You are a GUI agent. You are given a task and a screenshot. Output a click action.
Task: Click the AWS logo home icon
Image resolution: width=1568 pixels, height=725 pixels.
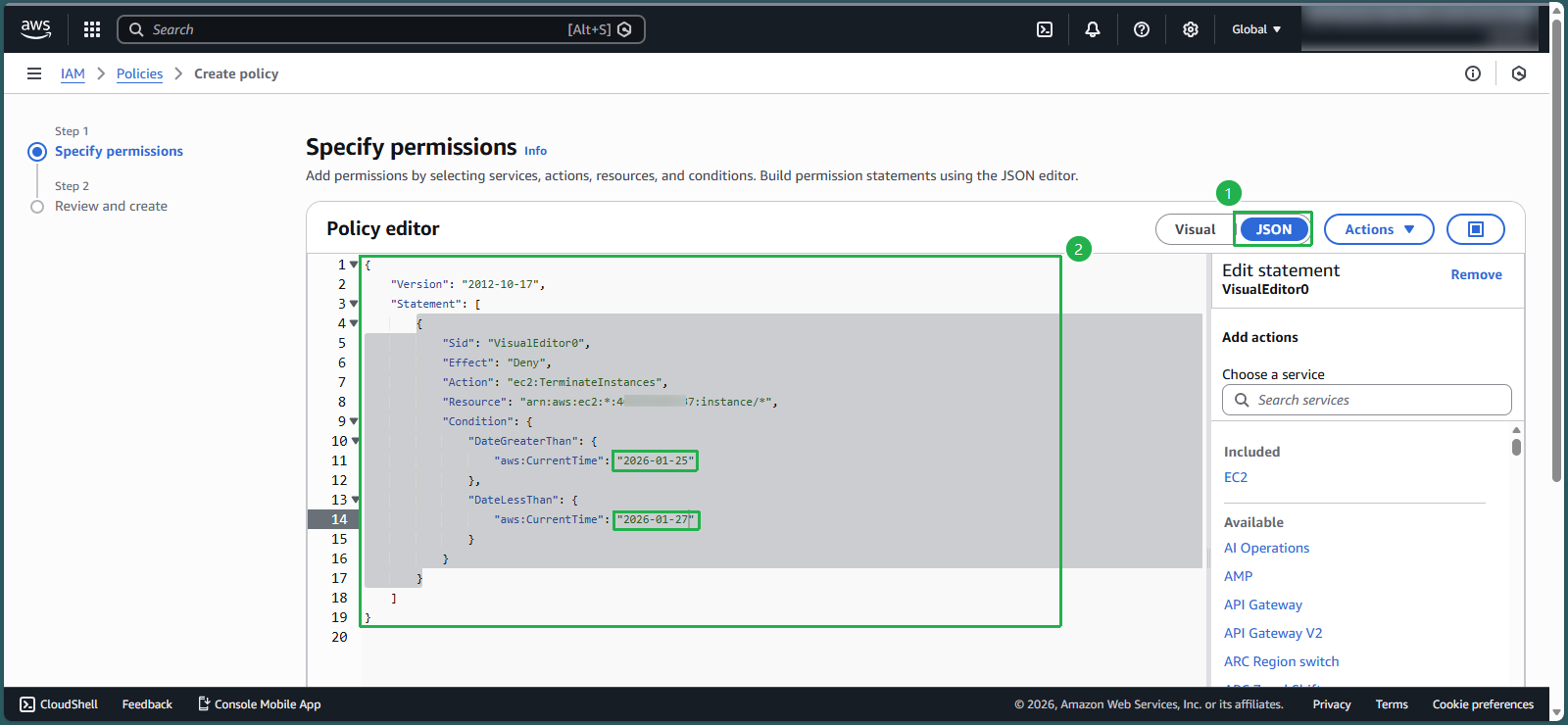tap(36, 29)
